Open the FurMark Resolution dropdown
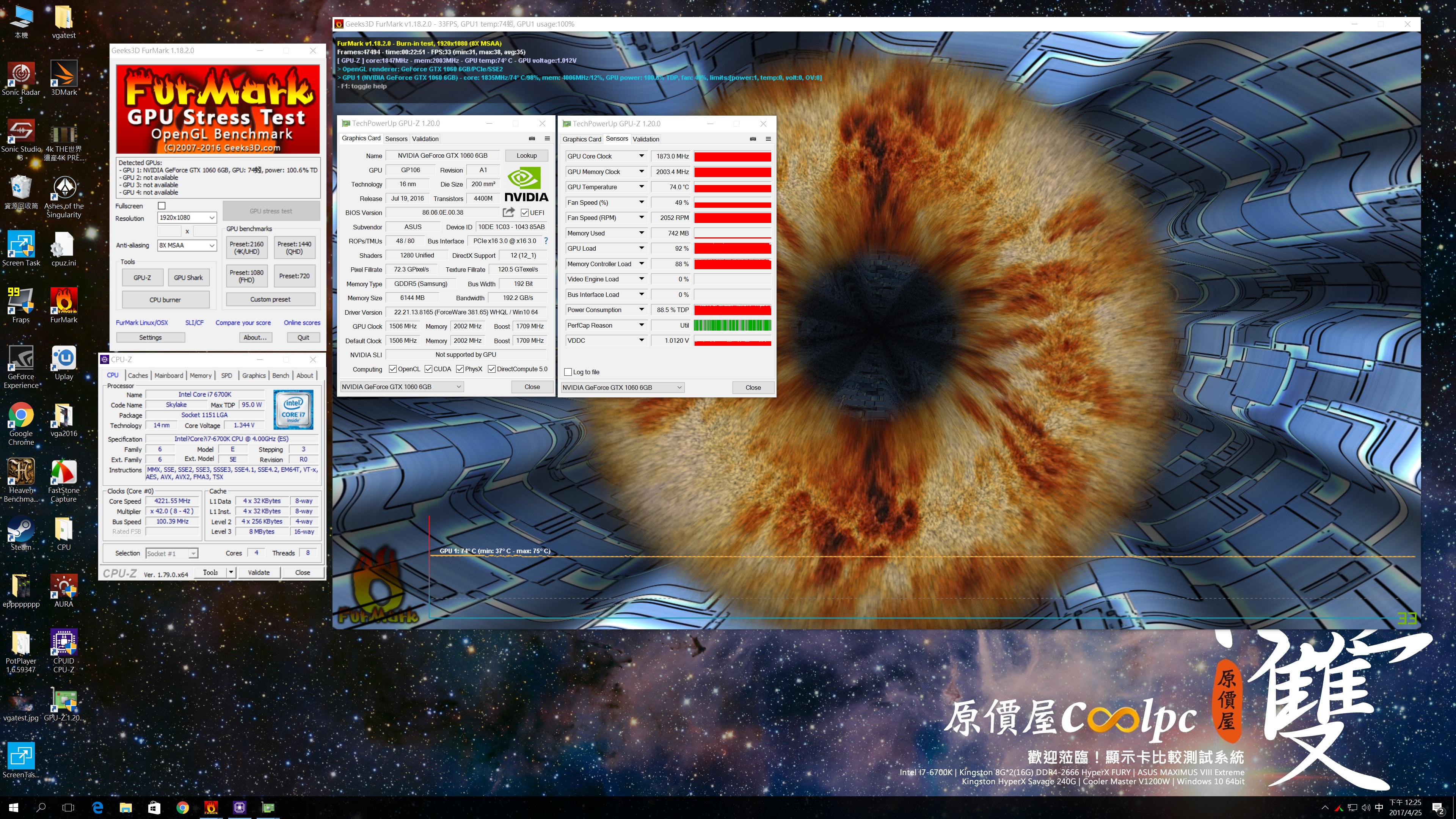Viewport: 1456px width, 819px height. click(187, 218)
